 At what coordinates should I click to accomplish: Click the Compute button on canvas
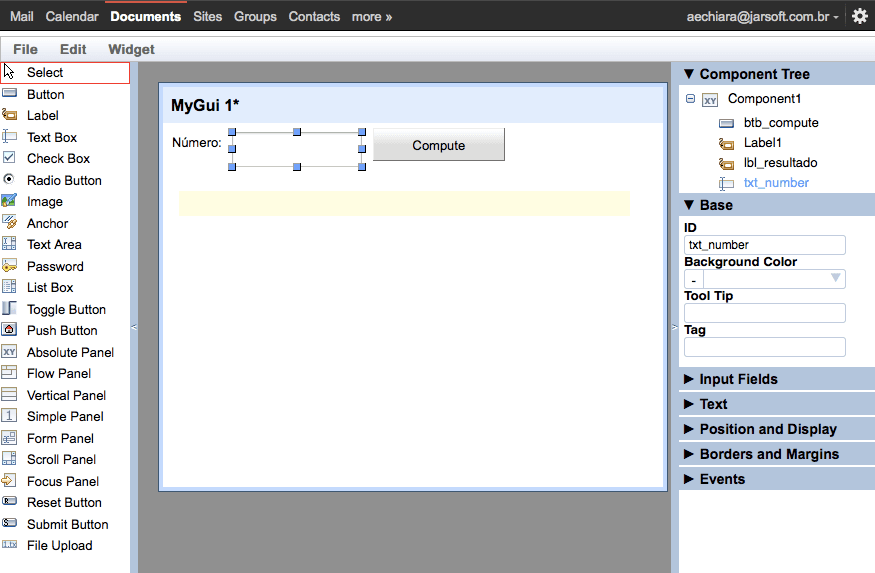[x=439, y=145]
